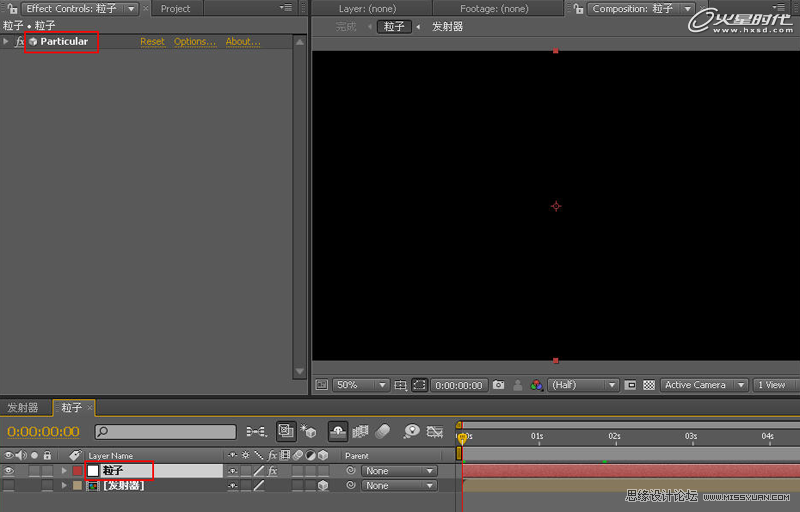Hide the 粒子 layer via eye toggle
800x512 pixels.
9,471
